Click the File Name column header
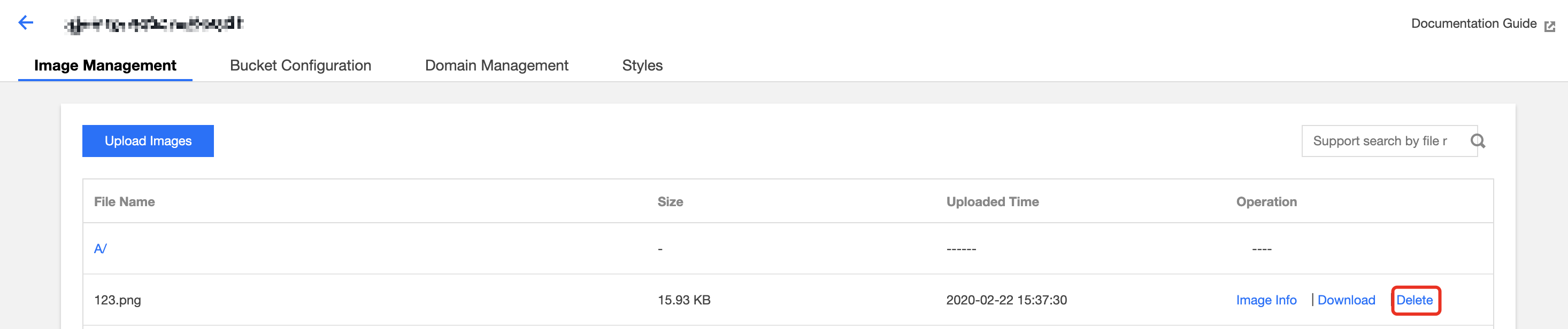This screenshot has width=1568, height=329. coord(124,202)
